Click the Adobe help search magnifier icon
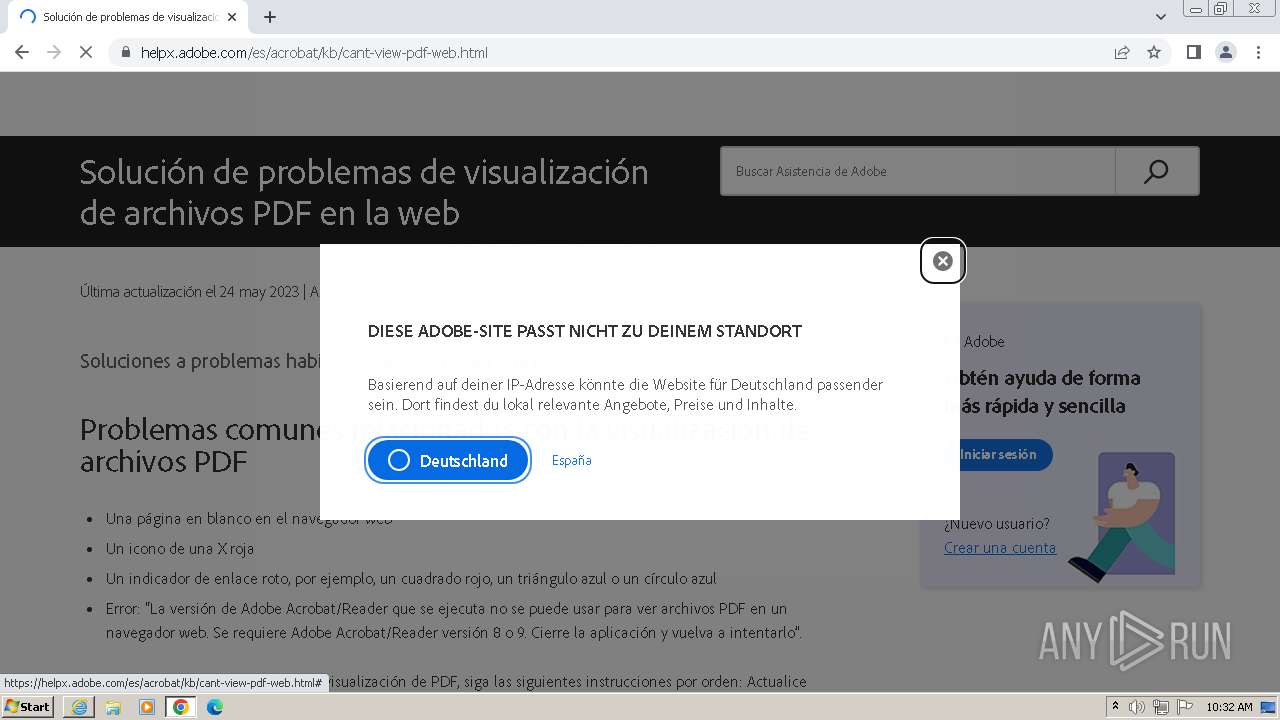This screenshot has width=1280, height=720. coord(1156,171)
